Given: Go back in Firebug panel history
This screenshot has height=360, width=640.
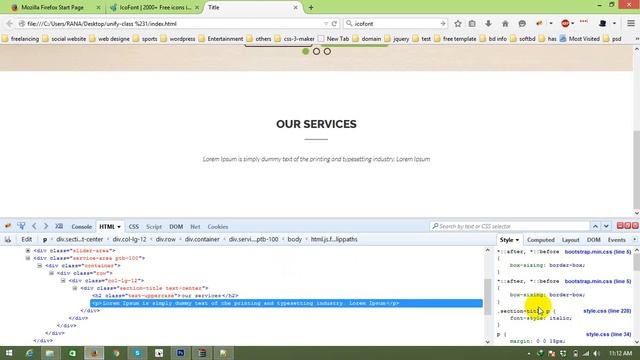Looking at the screenshot, I should pos(34,226).
